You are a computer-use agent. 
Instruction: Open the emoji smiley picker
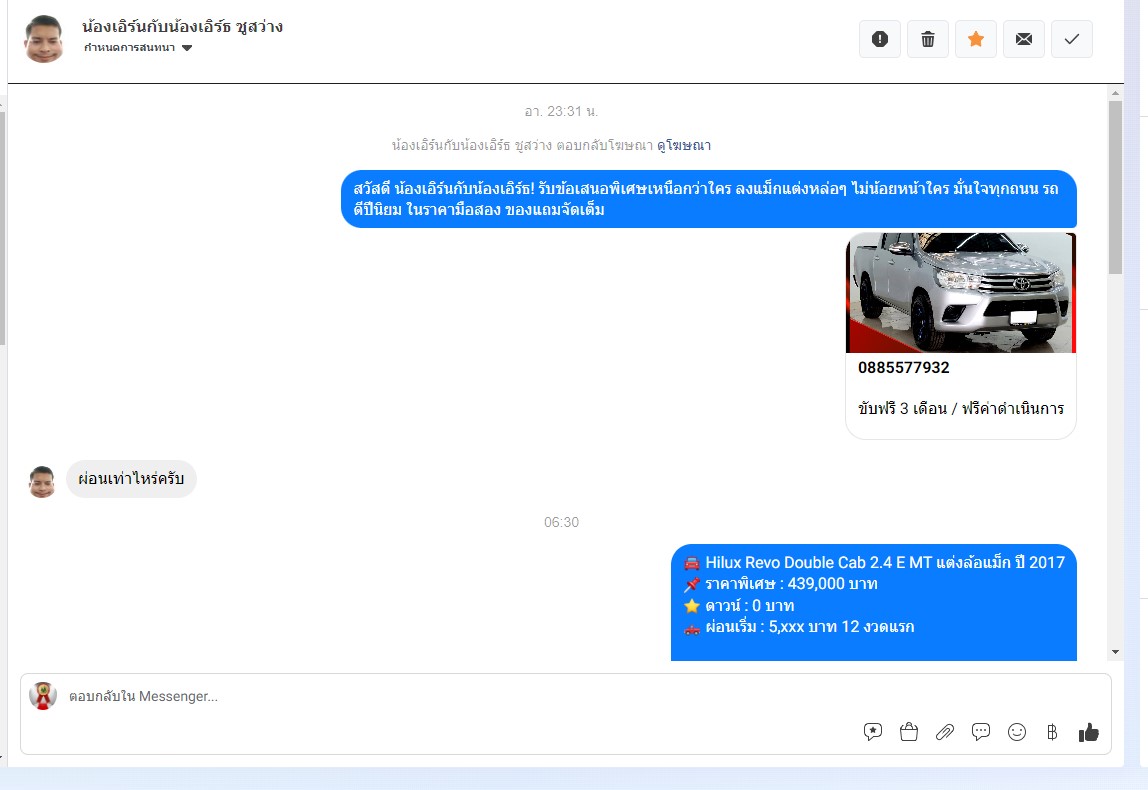coord(1017,732)
